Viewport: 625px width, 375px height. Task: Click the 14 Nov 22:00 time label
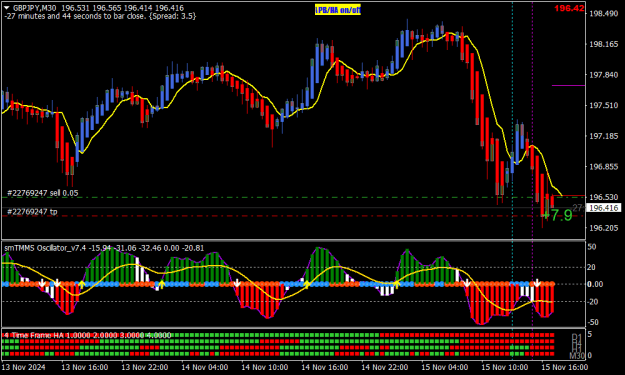point(385,367)
